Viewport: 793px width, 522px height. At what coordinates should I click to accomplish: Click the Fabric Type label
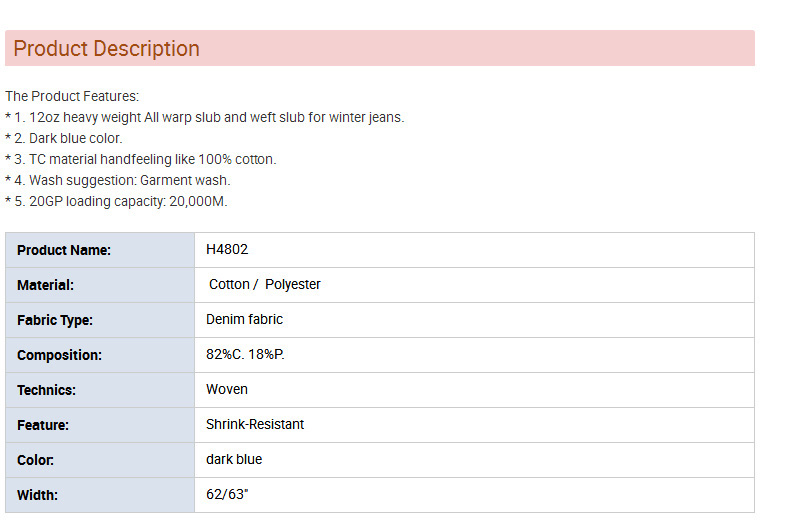(x=55, y=320)
